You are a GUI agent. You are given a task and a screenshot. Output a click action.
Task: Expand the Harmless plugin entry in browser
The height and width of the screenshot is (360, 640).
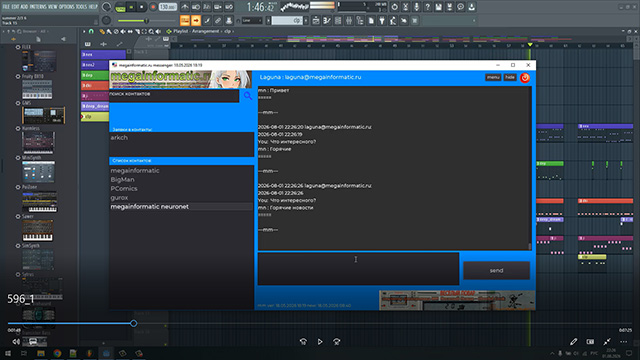pos(18,128)
